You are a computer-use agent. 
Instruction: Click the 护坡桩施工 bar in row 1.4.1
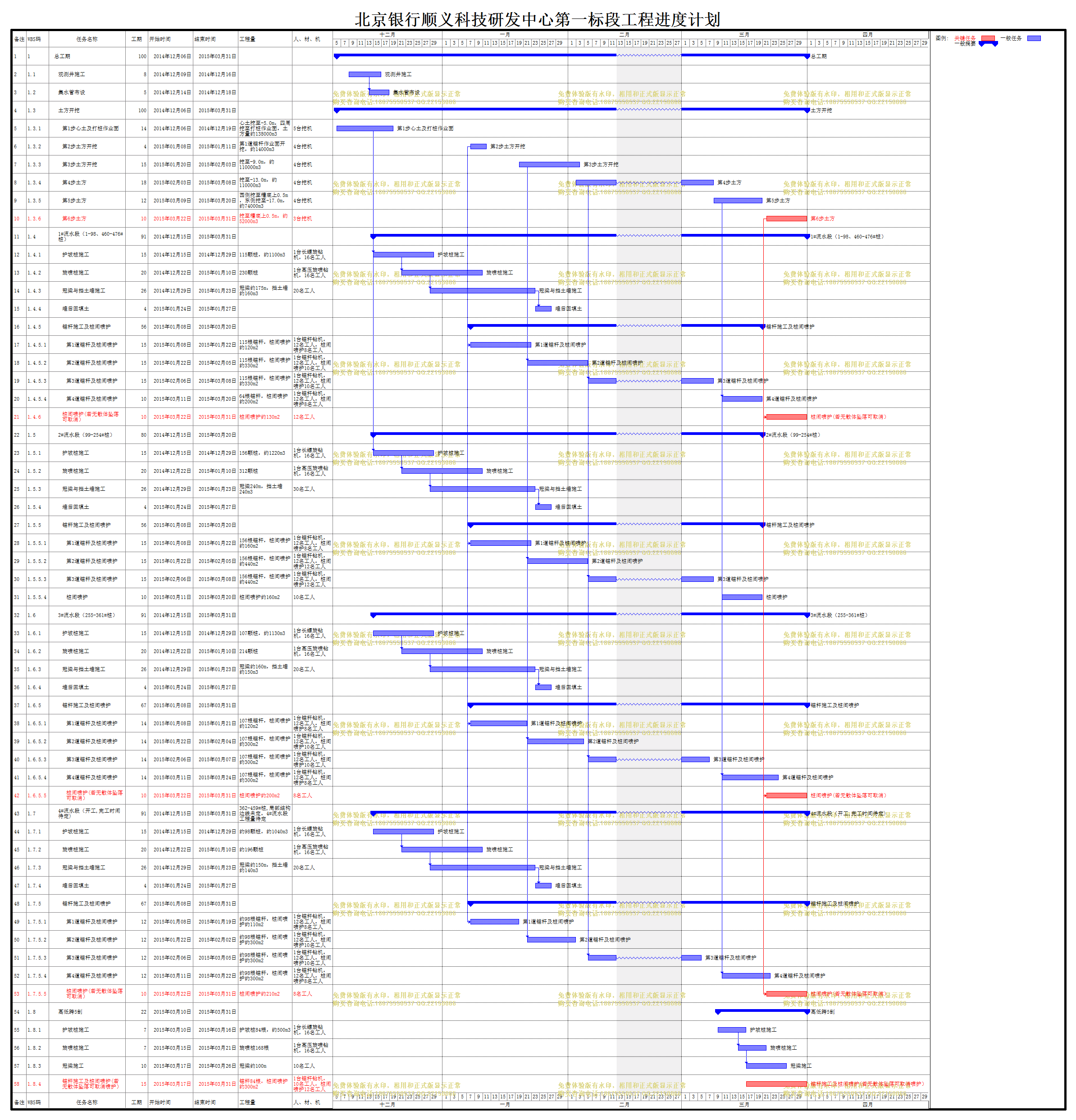click(x=403, y=255)
